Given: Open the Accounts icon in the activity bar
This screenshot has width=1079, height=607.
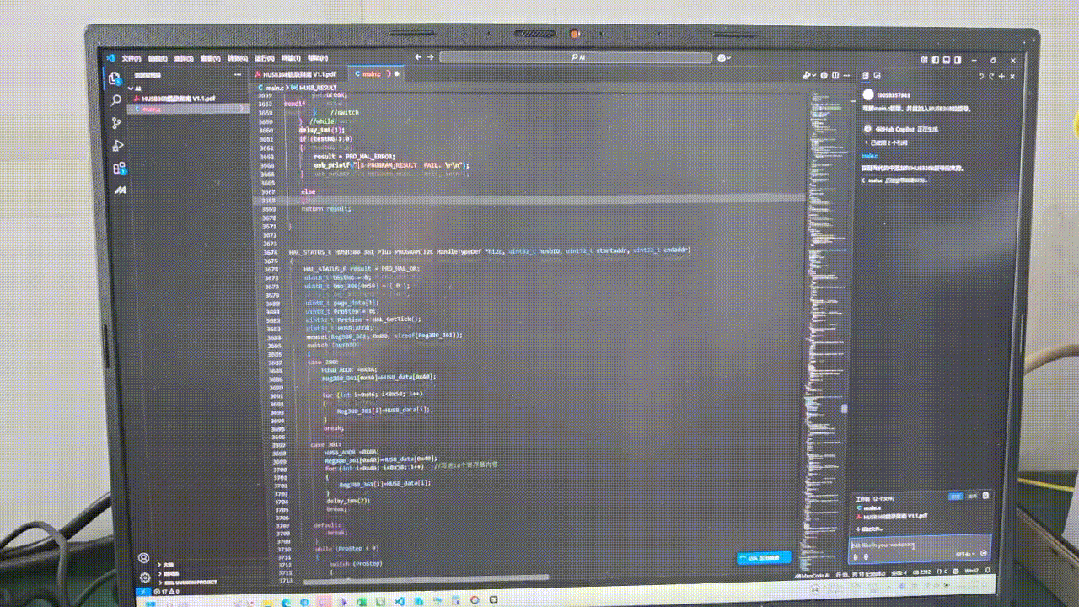Looking at the screenshot, I should point(143,558).
